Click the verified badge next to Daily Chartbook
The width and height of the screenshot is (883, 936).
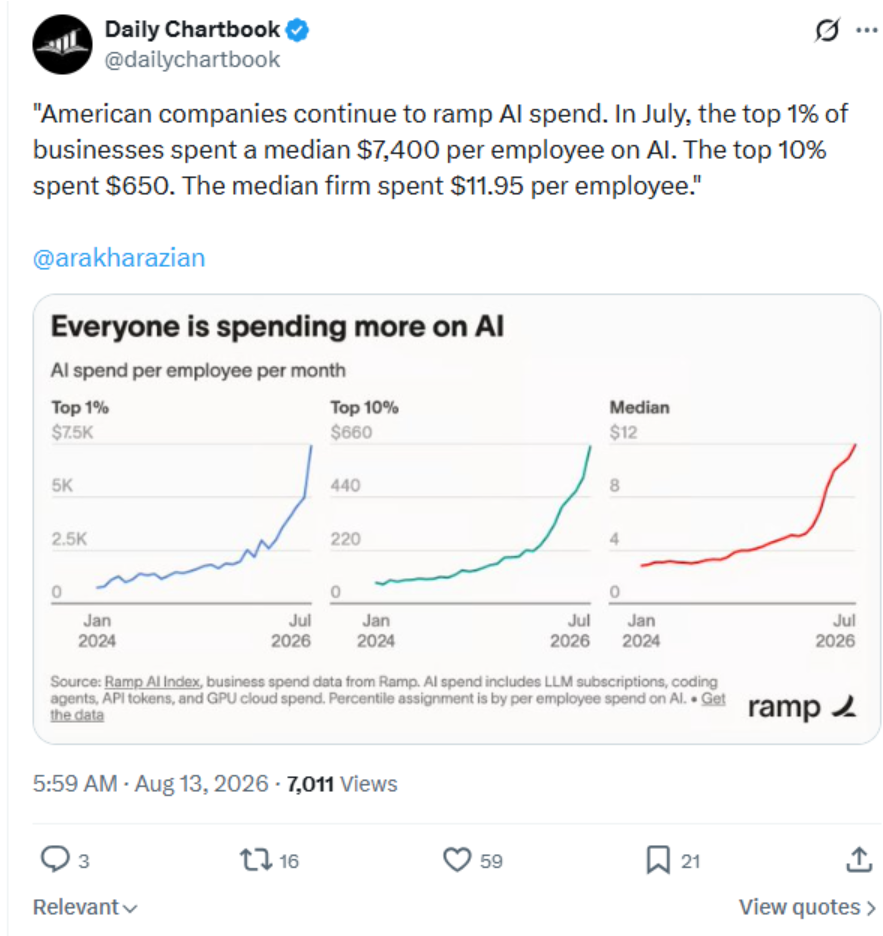click(x=297, y=30)
